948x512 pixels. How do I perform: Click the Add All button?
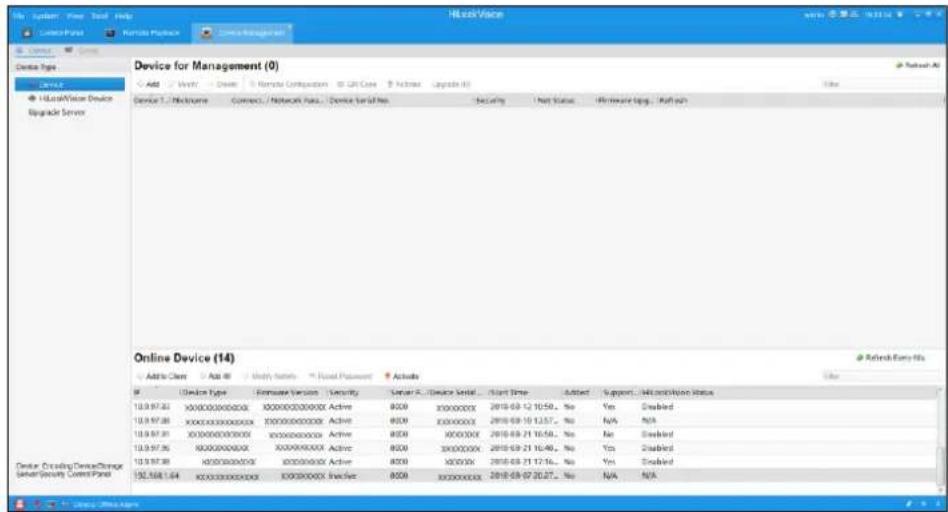click(x=216, y=376)
